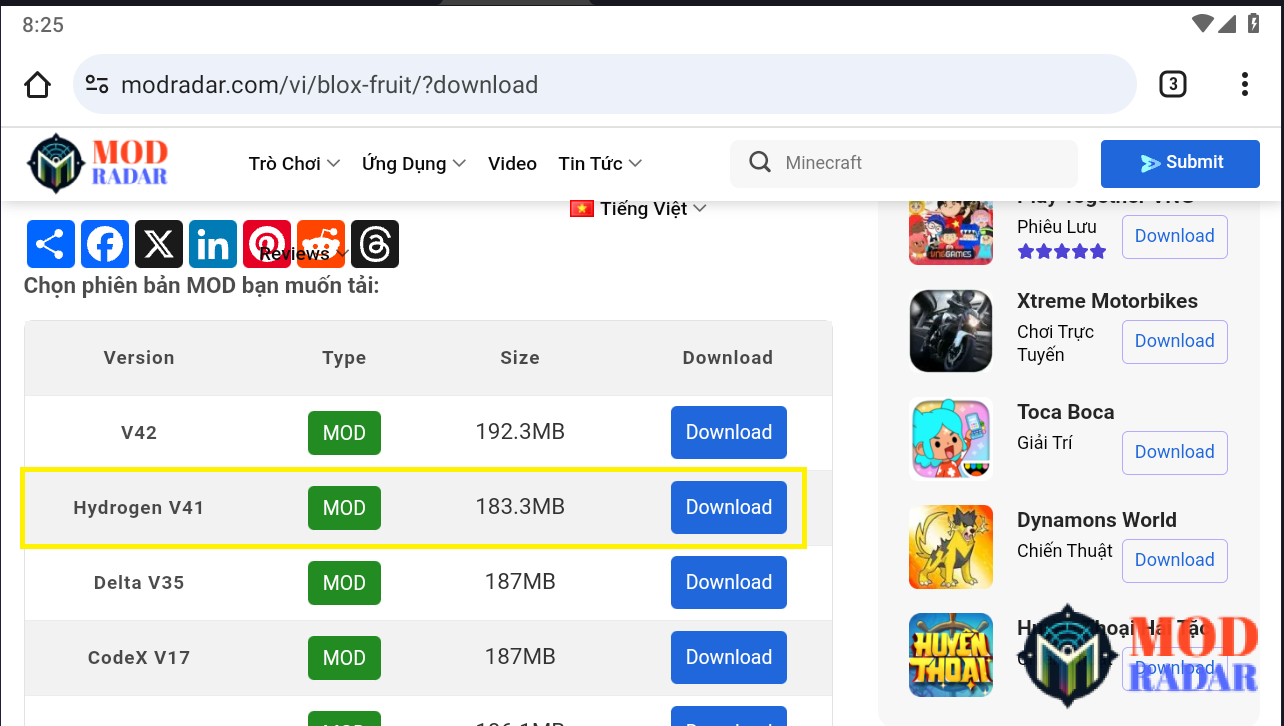Expand the Reviews dropdown
The image size is (1284, 726).
tap(304, 254)
